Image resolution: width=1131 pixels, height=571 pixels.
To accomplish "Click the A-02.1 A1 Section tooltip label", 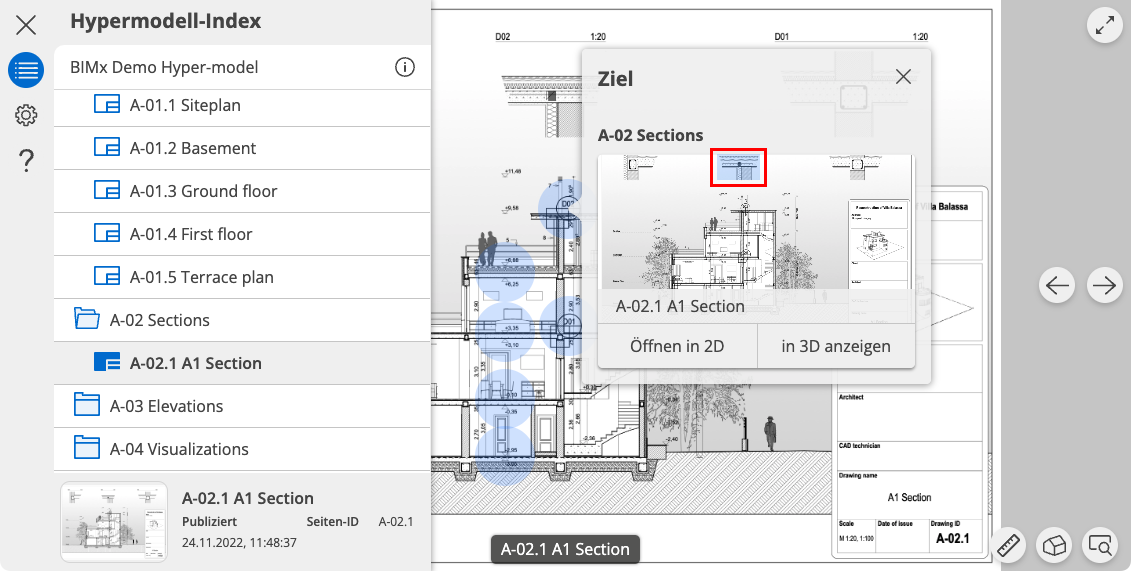I will tap(565, 549).
